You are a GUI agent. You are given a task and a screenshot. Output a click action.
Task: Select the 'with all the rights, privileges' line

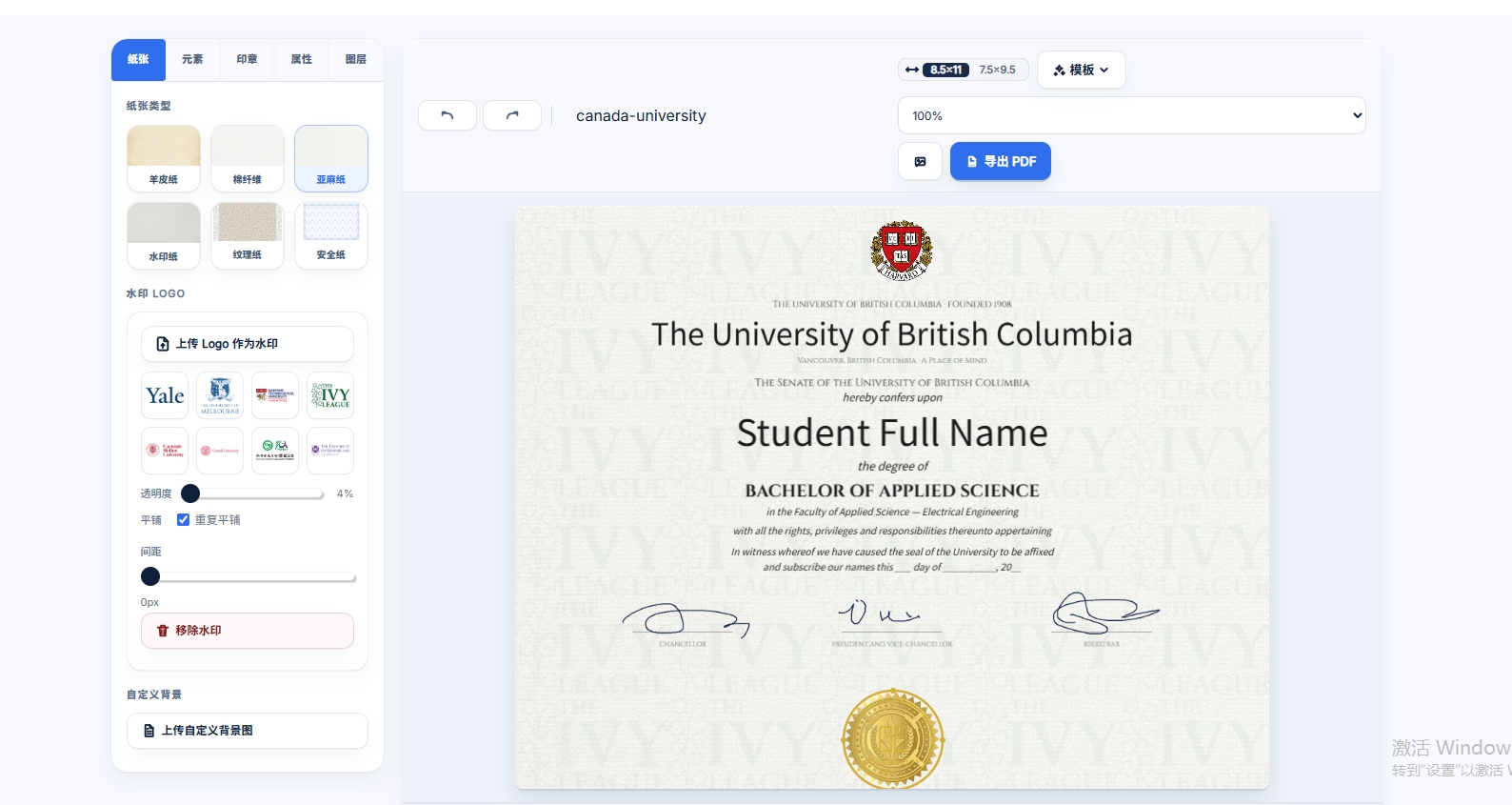pos(892,531)
